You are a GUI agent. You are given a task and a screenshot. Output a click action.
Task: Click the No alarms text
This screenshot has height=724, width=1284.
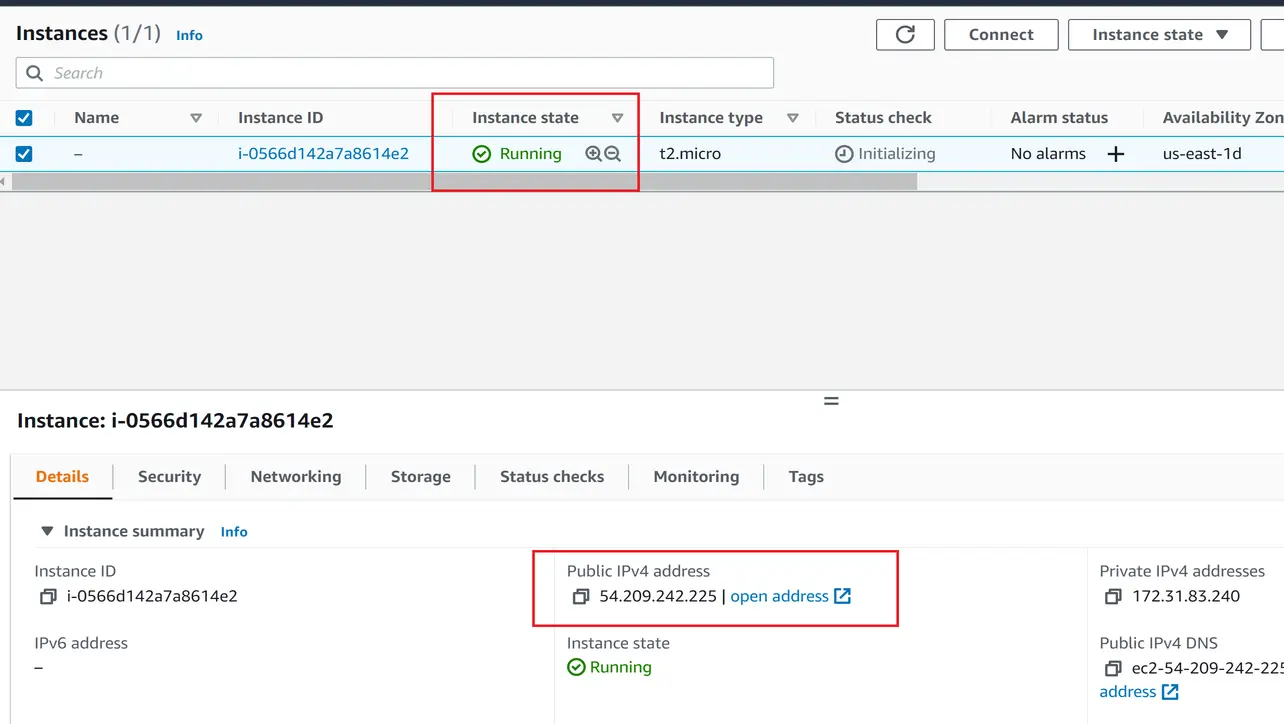pos(1048,154)
